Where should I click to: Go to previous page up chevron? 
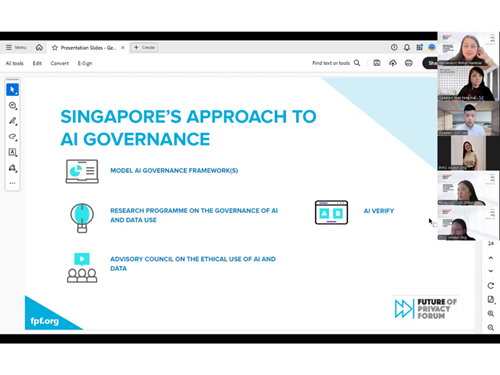tap(491, 258)
